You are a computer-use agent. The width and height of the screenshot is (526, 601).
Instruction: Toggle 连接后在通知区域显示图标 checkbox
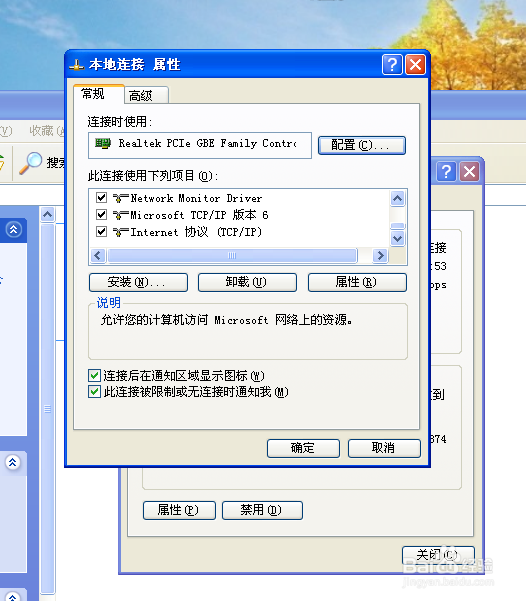point(94,375)
